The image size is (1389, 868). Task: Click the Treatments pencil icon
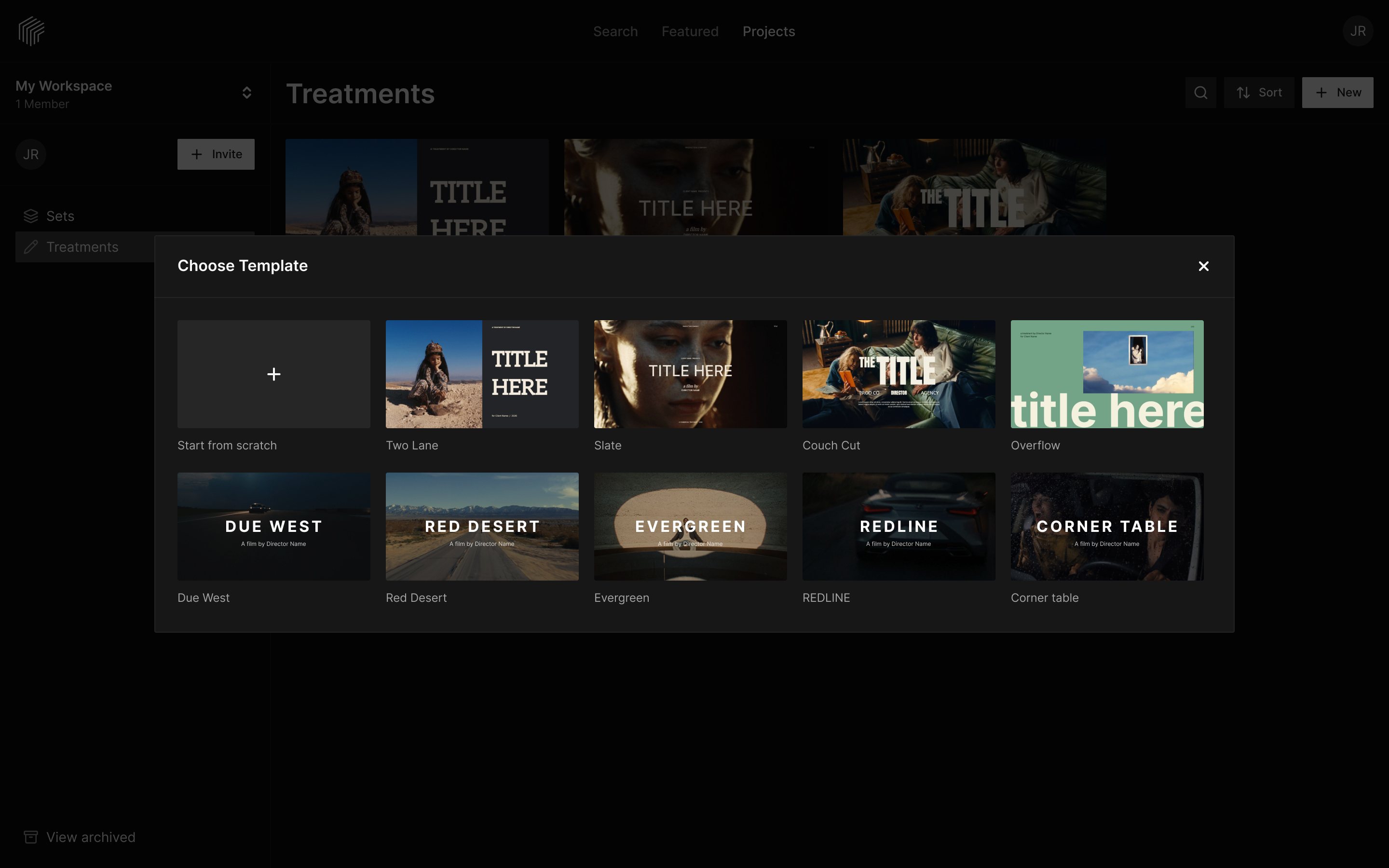tap(31, 247)
